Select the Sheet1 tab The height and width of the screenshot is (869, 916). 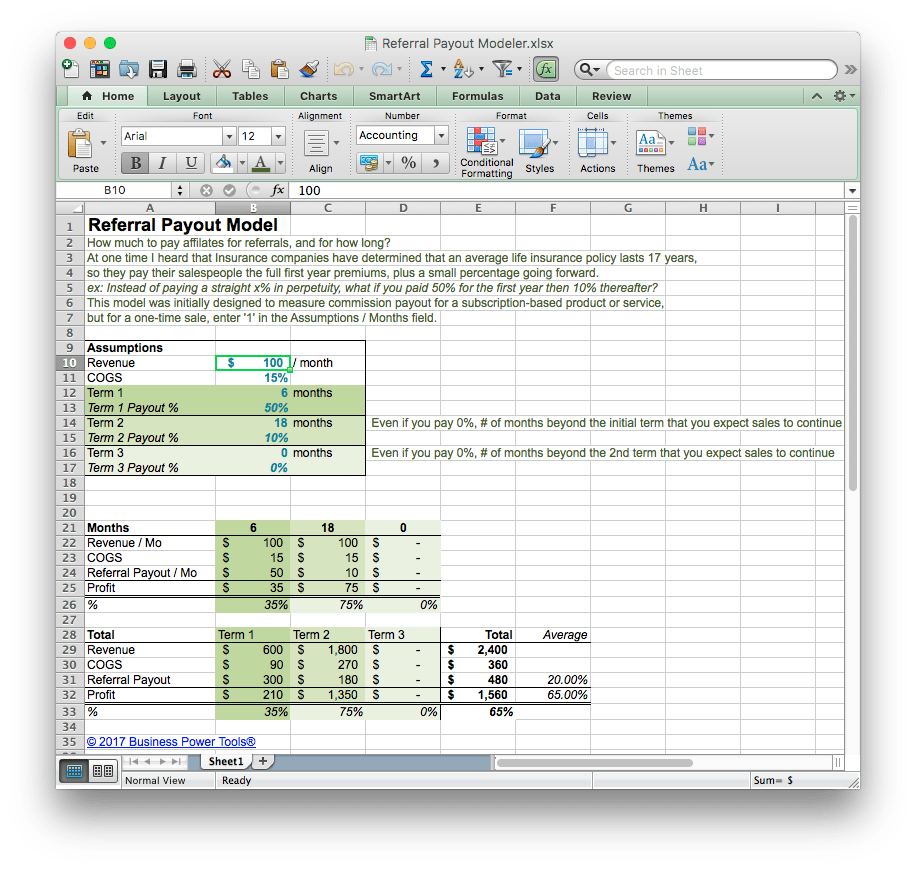226,762
